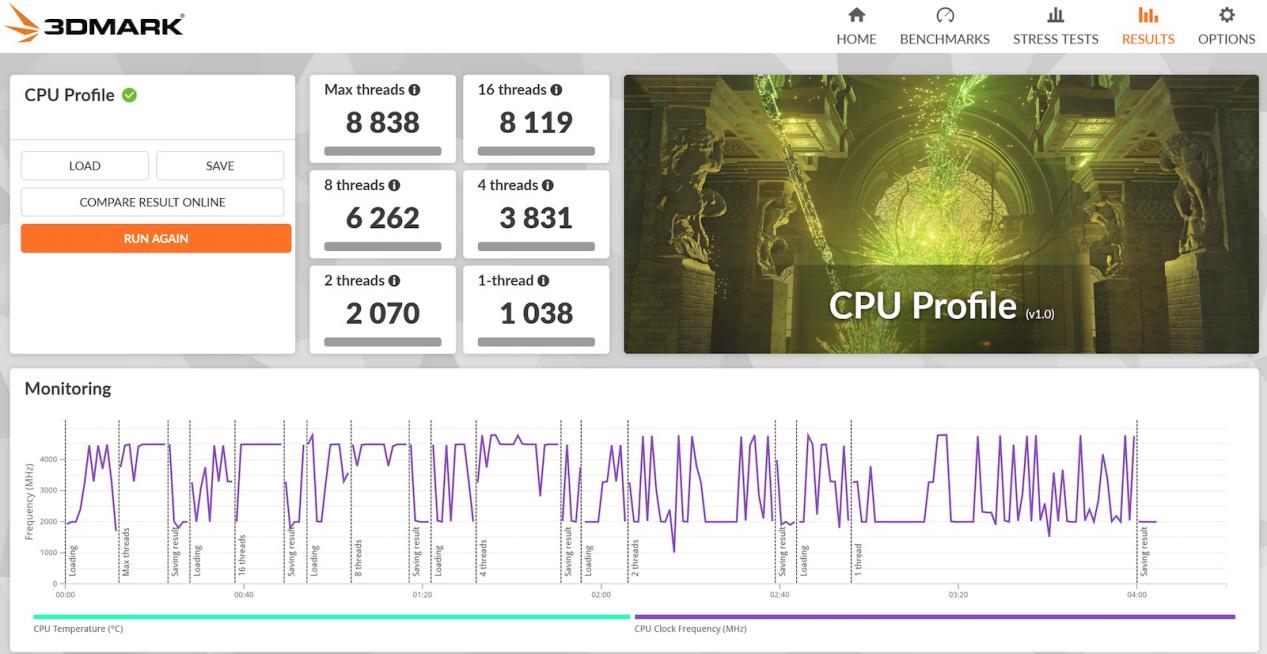Click the RUN AGAIN button
This screenshot has width=1267, height=654.
[x=155, y=238]
